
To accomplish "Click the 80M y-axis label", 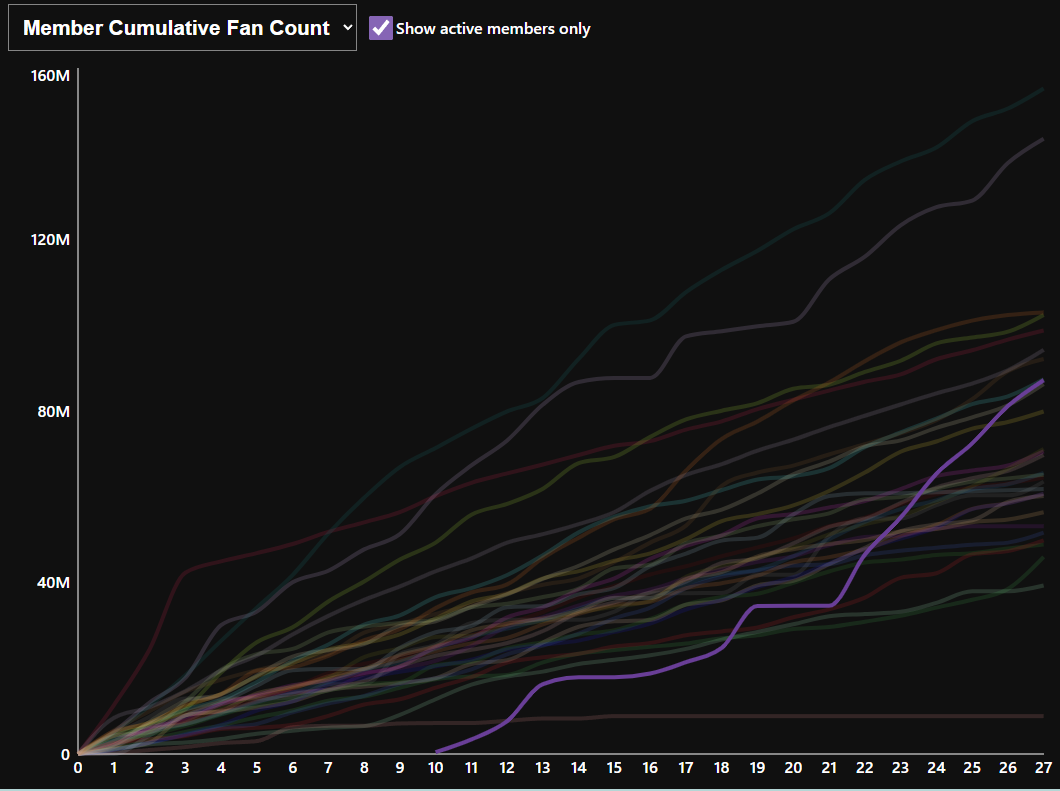I will [53, 411].
